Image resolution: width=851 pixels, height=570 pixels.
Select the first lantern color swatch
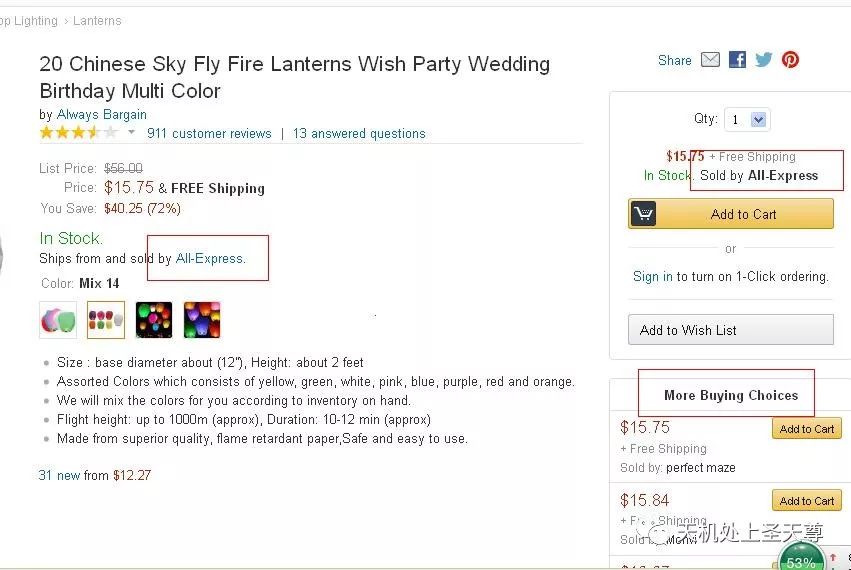coord(58,320)
